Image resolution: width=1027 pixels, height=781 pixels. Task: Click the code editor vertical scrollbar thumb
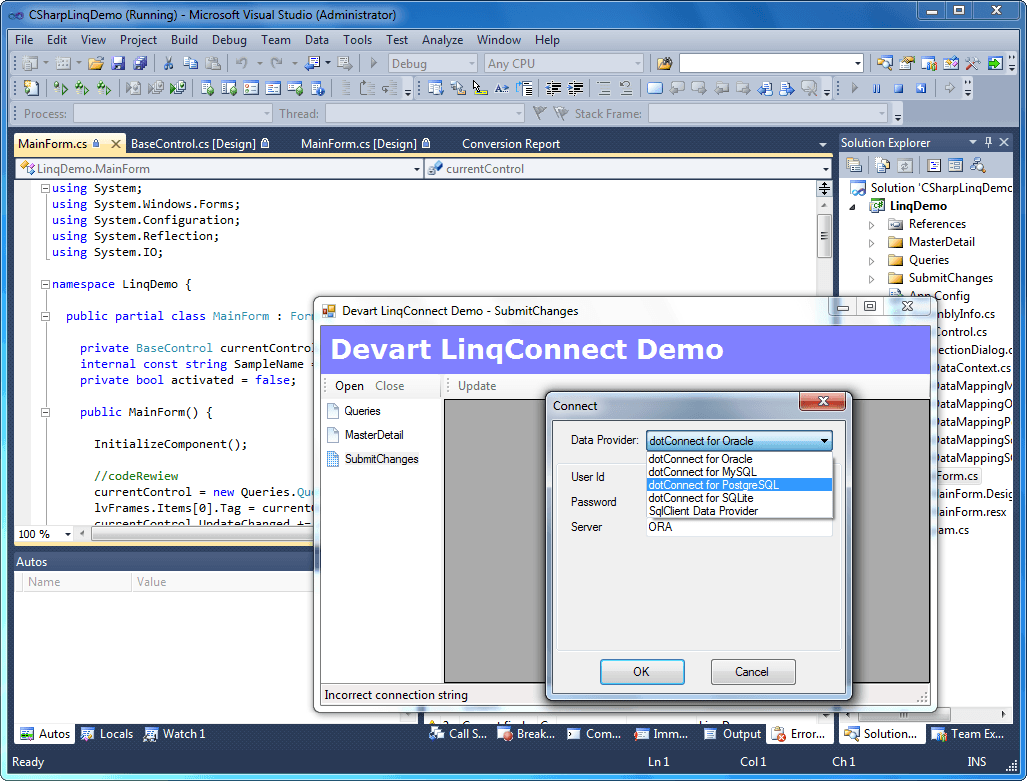(x=824, y=235)
